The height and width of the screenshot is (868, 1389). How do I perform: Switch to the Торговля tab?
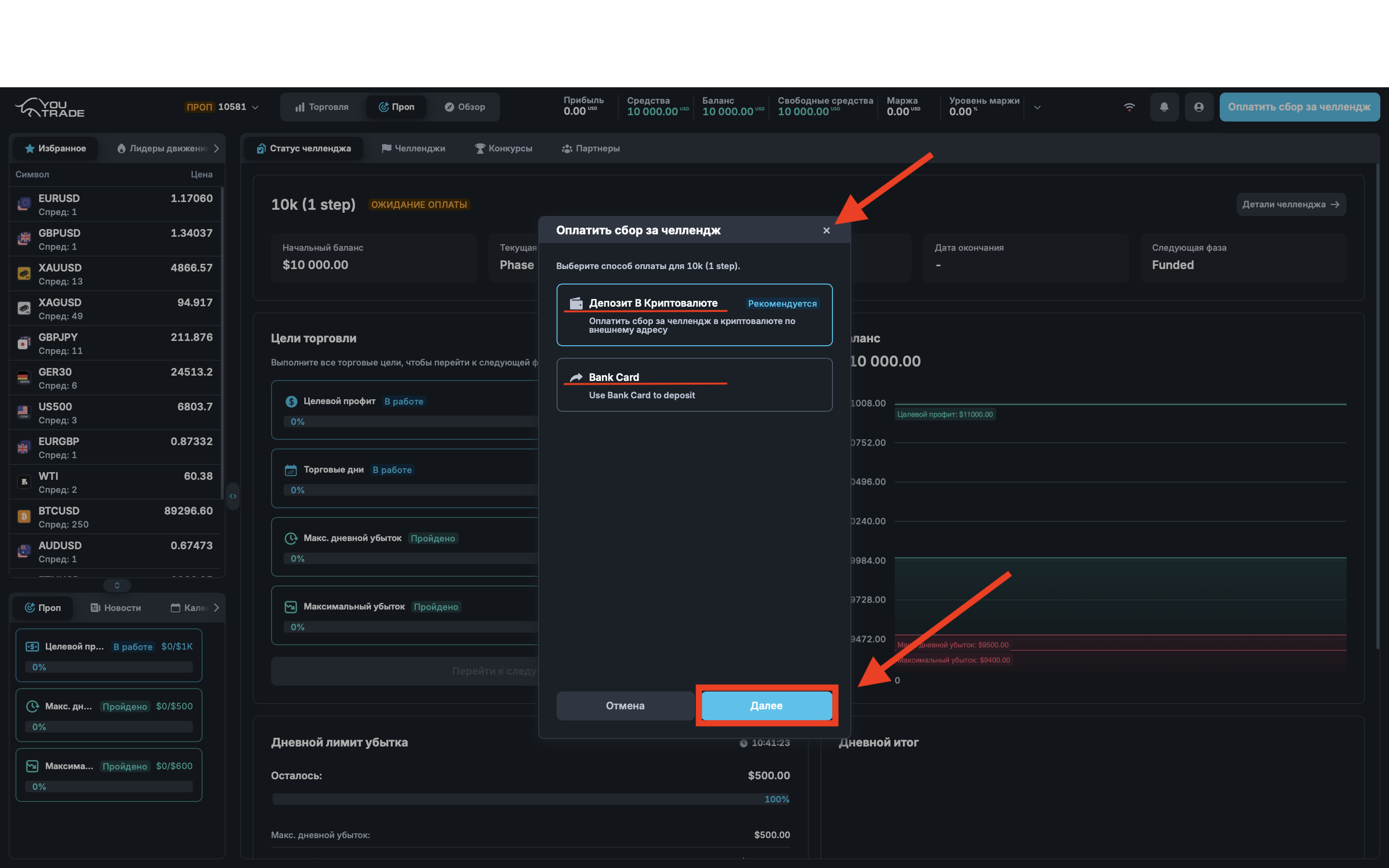(x=322, y=107)
